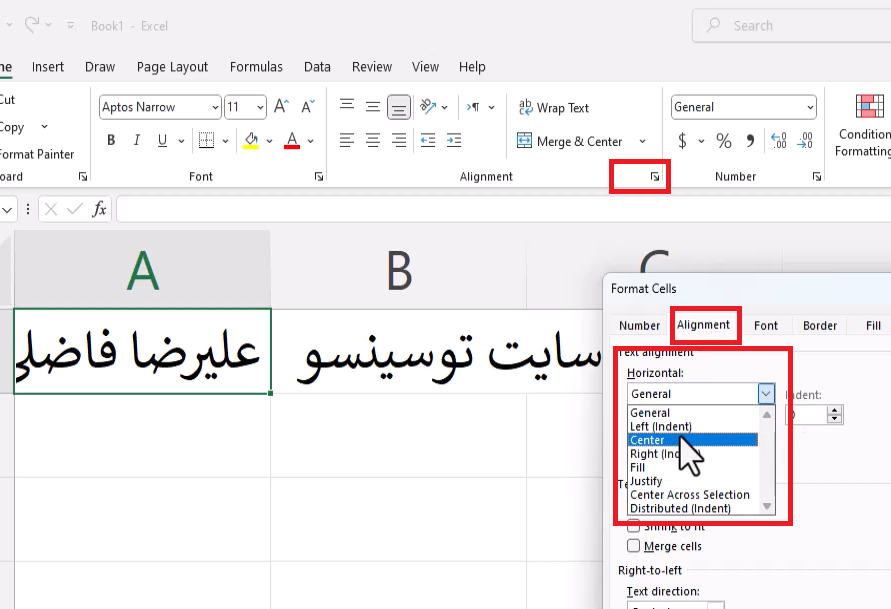Click the Increase Font Size icon

(x=281, y=107)
